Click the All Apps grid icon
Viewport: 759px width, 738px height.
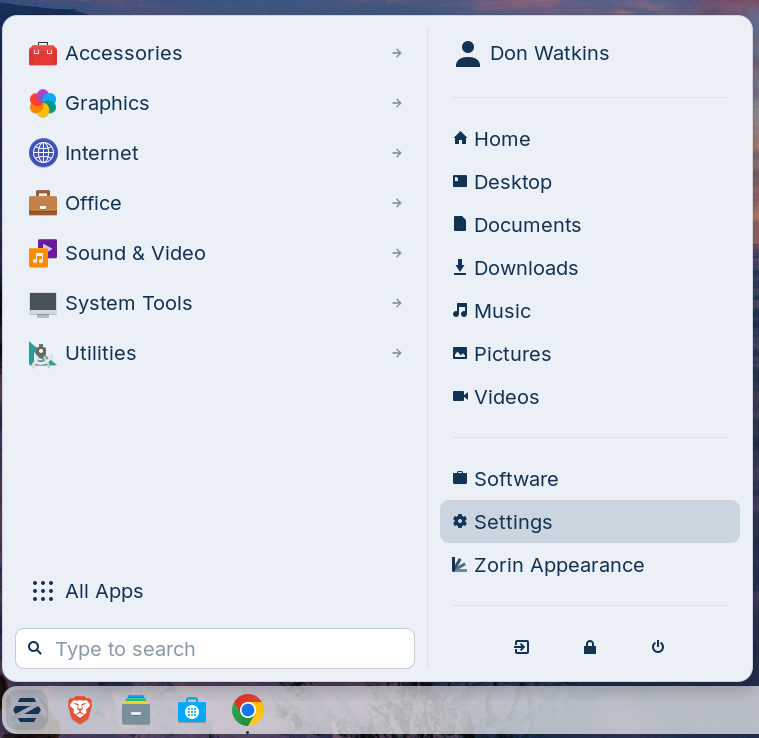tap(43, 591)
